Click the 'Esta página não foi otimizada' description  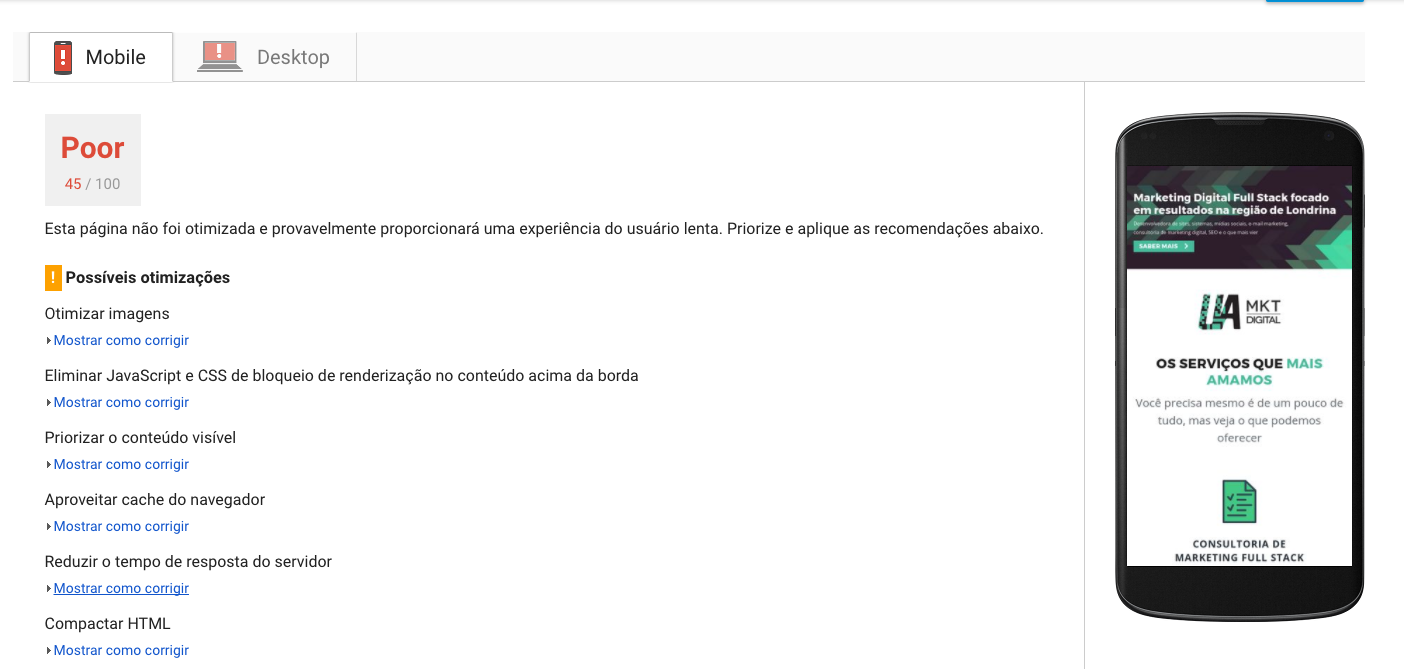[x=544, y=229]
